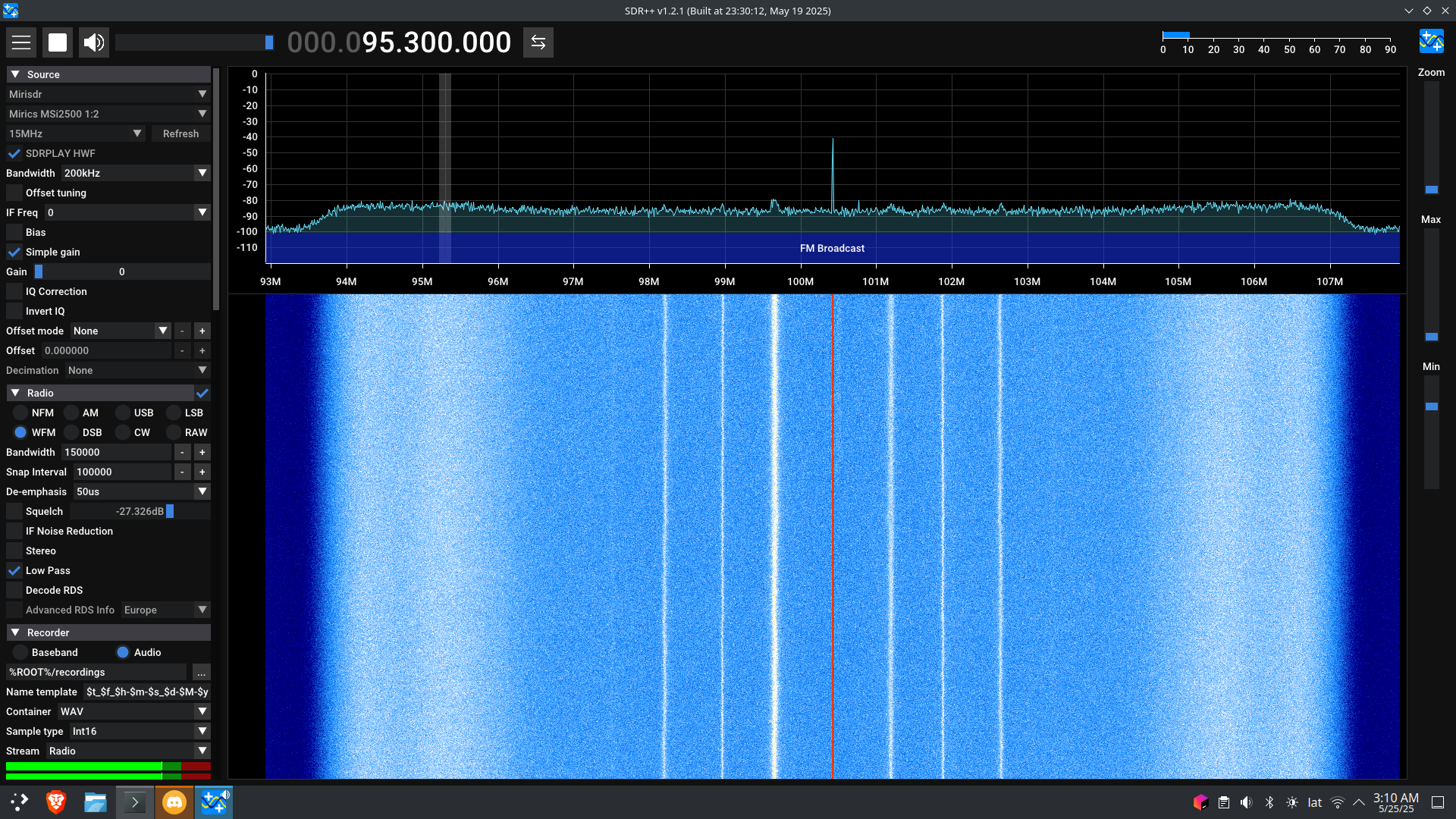Select USB demodulation mode
The image size is (1456, 819).
click(123, 413)
